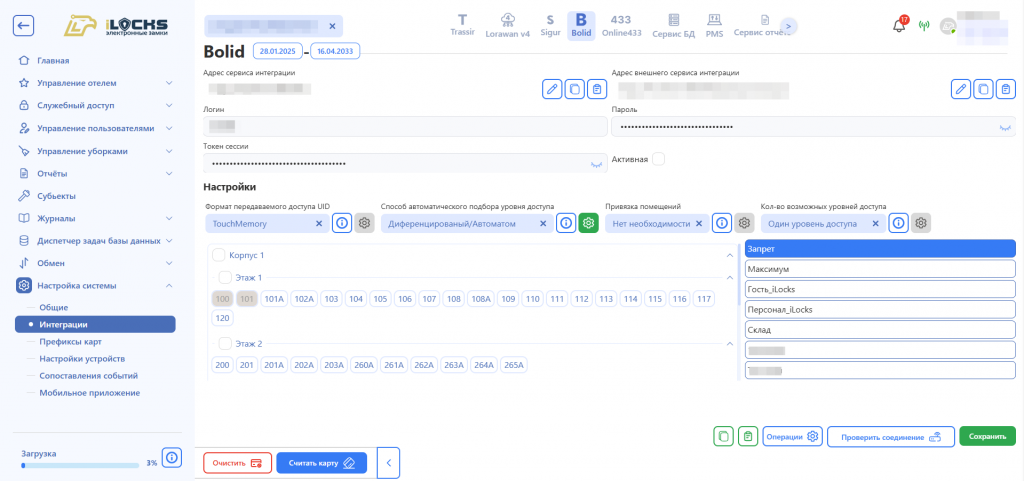The image size is (1024, 481).
Task: Switch to Lorawan v4 integration tab
Action: click(x=507, y=25)
